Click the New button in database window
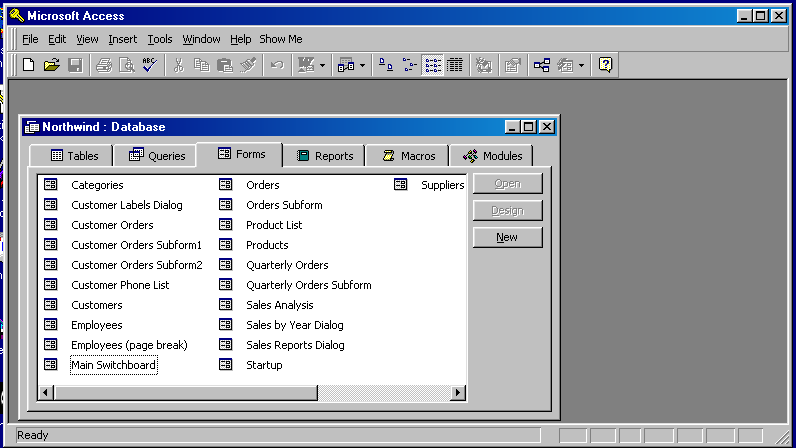Image resolution: width=796 pixels, height=448 pixels. click(x=508, y=237)
